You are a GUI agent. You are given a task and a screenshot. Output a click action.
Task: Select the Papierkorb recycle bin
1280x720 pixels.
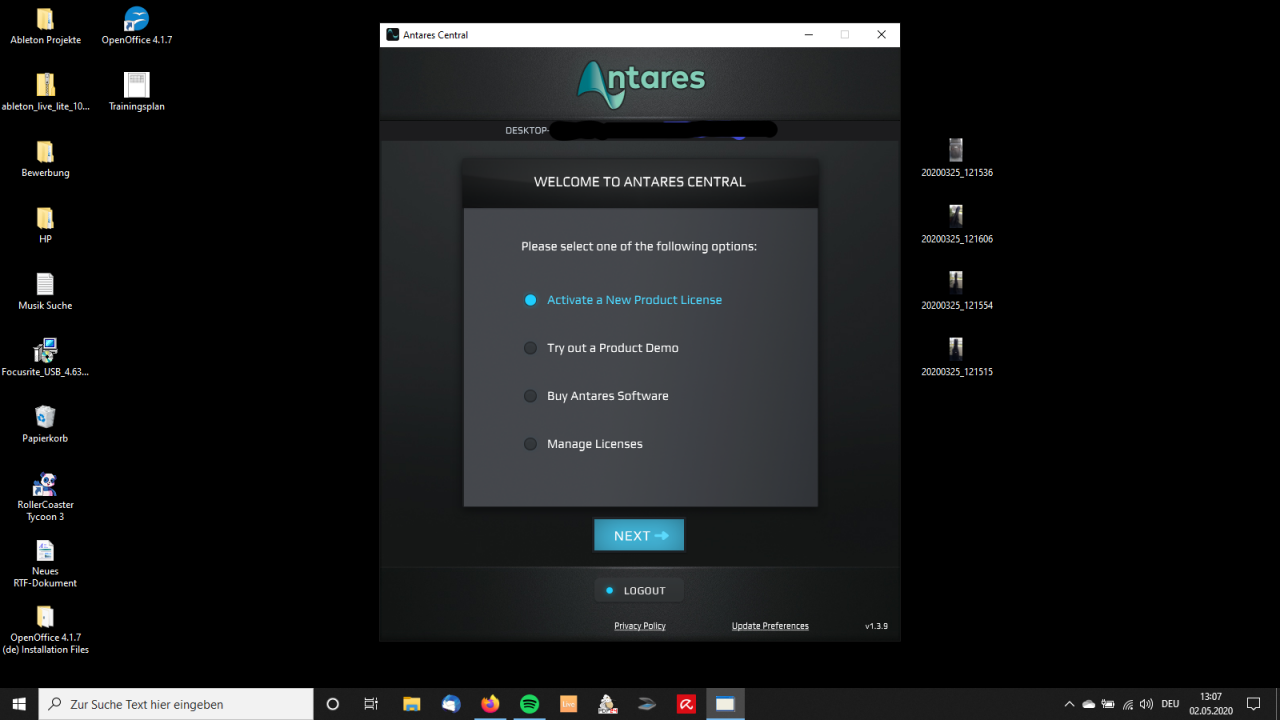(x=45, y=424)
